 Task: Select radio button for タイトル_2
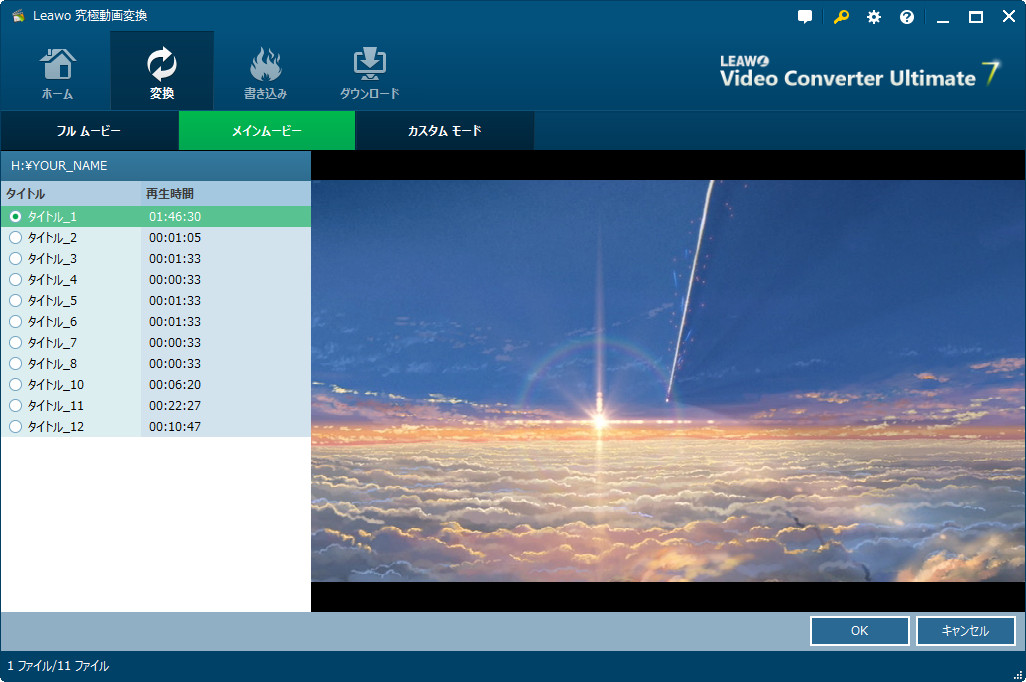click(x=16, y=237)
